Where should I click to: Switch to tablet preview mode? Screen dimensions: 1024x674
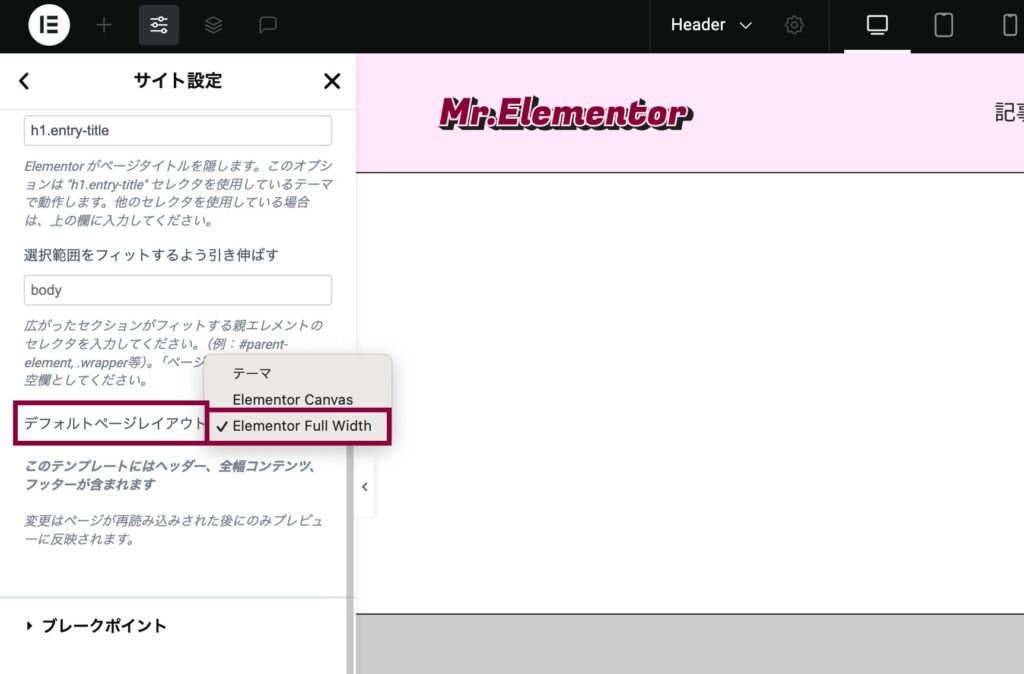pos(944,25)
